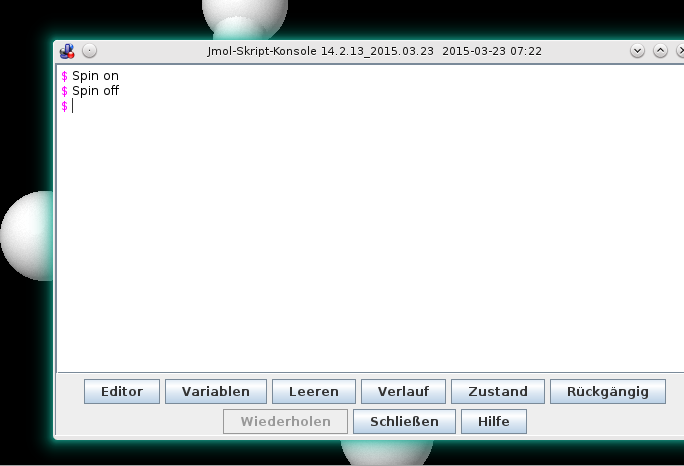The height and width of the screenshot is (466, 684).
Task: Click the Zustand button
Action: (498, 391)
